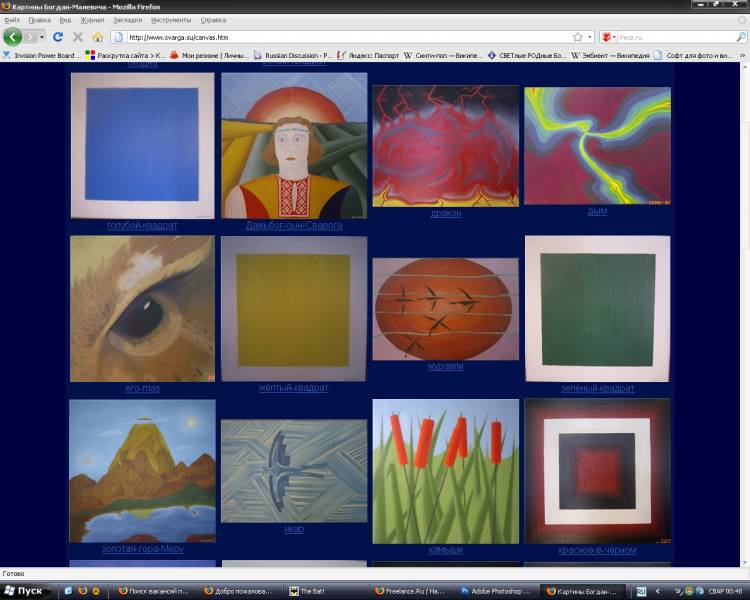750x600 pixels.
Task: Open the Справка menu
Action: pyautogui.click(x=213, y=20)
